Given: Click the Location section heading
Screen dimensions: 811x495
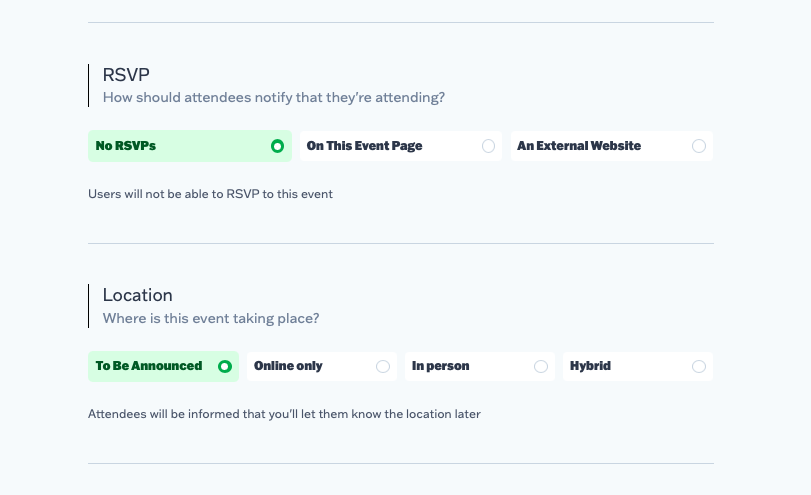Looking at the screenshot, I should [x=138, y=295].
